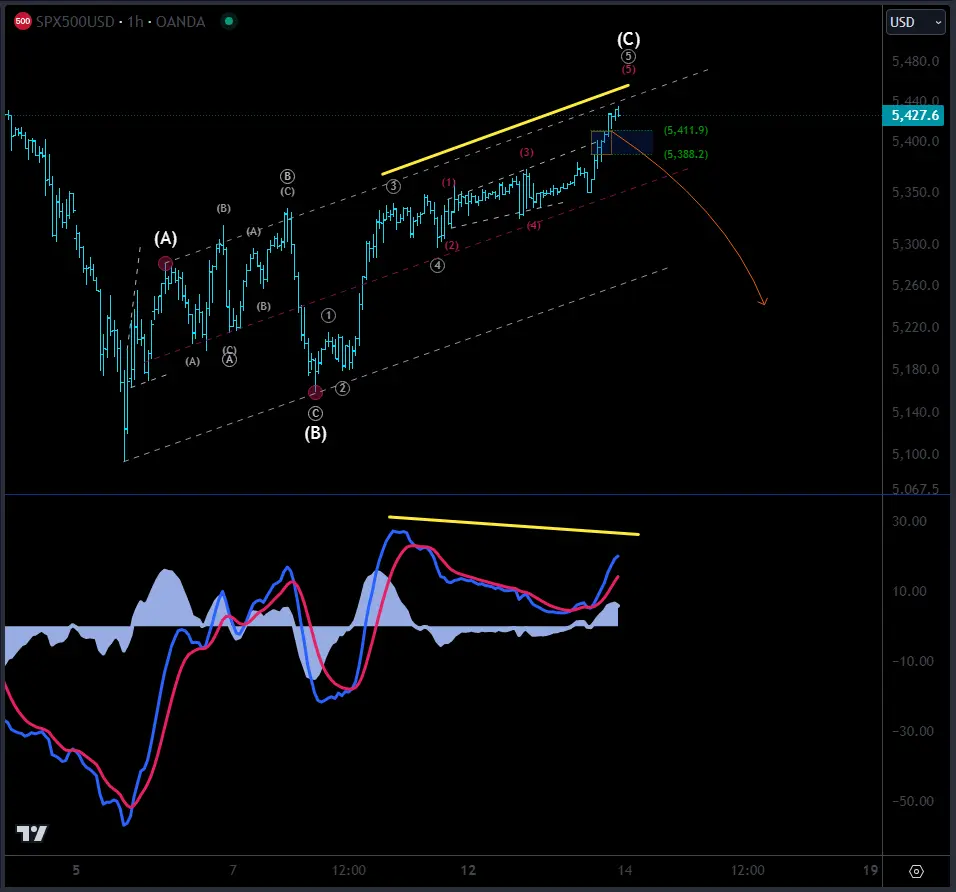This screenshot has width=956, height=892.
Task: Click the green market status dot
Action: click(229, 21)
